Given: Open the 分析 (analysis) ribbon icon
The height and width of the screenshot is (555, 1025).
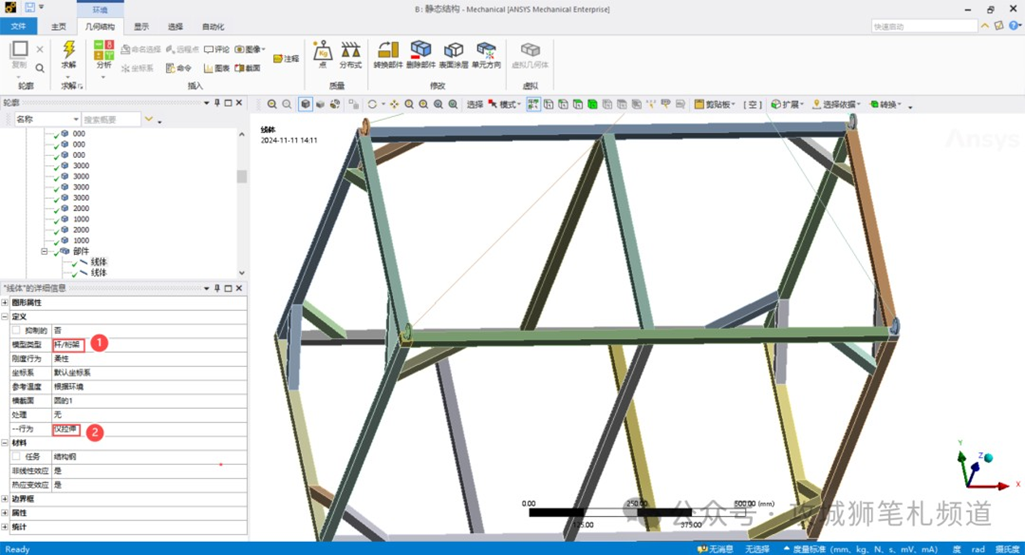Looking at the screenshot, I should 103,50.
